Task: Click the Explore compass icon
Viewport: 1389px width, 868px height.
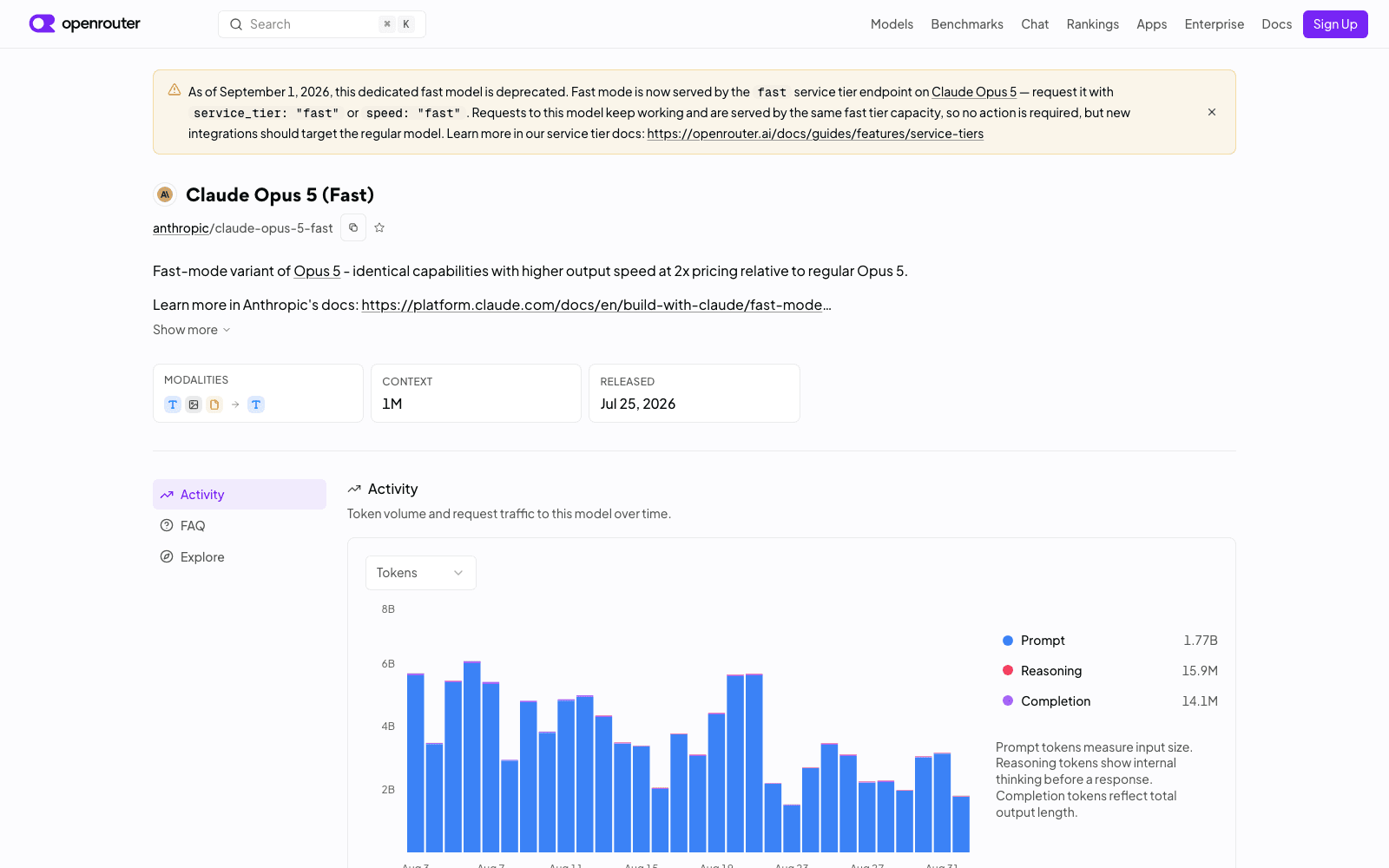Action: click(x=167, y=556)
